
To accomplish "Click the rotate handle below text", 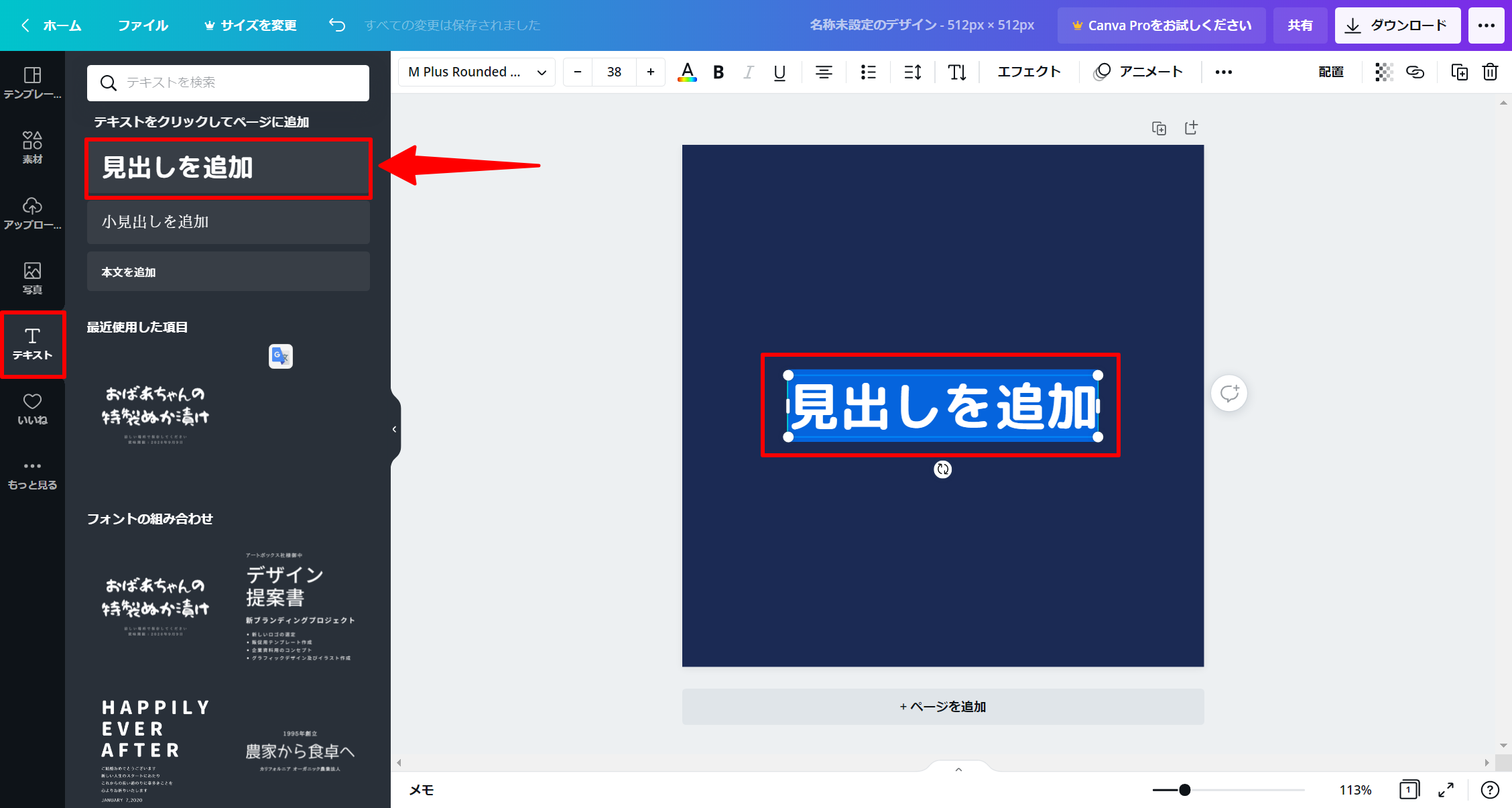I will 943,469.
